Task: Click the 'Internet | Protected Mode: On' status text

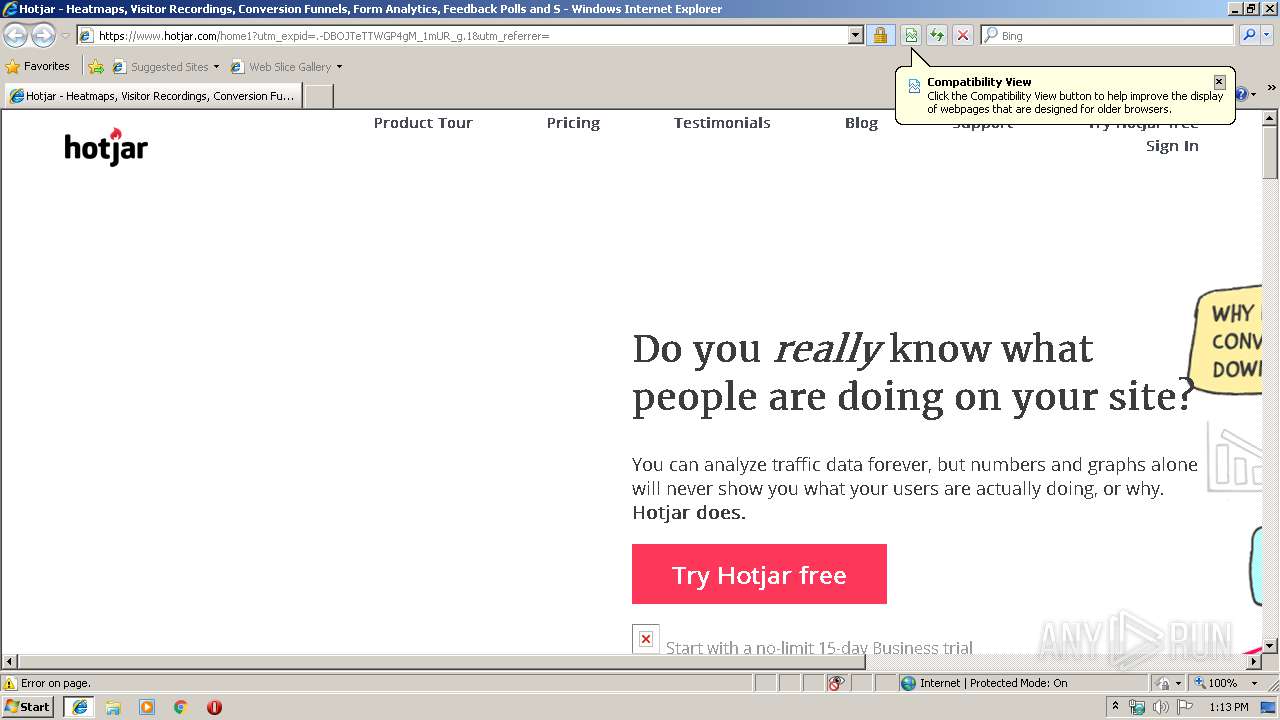Action: (x=993, y=683)
